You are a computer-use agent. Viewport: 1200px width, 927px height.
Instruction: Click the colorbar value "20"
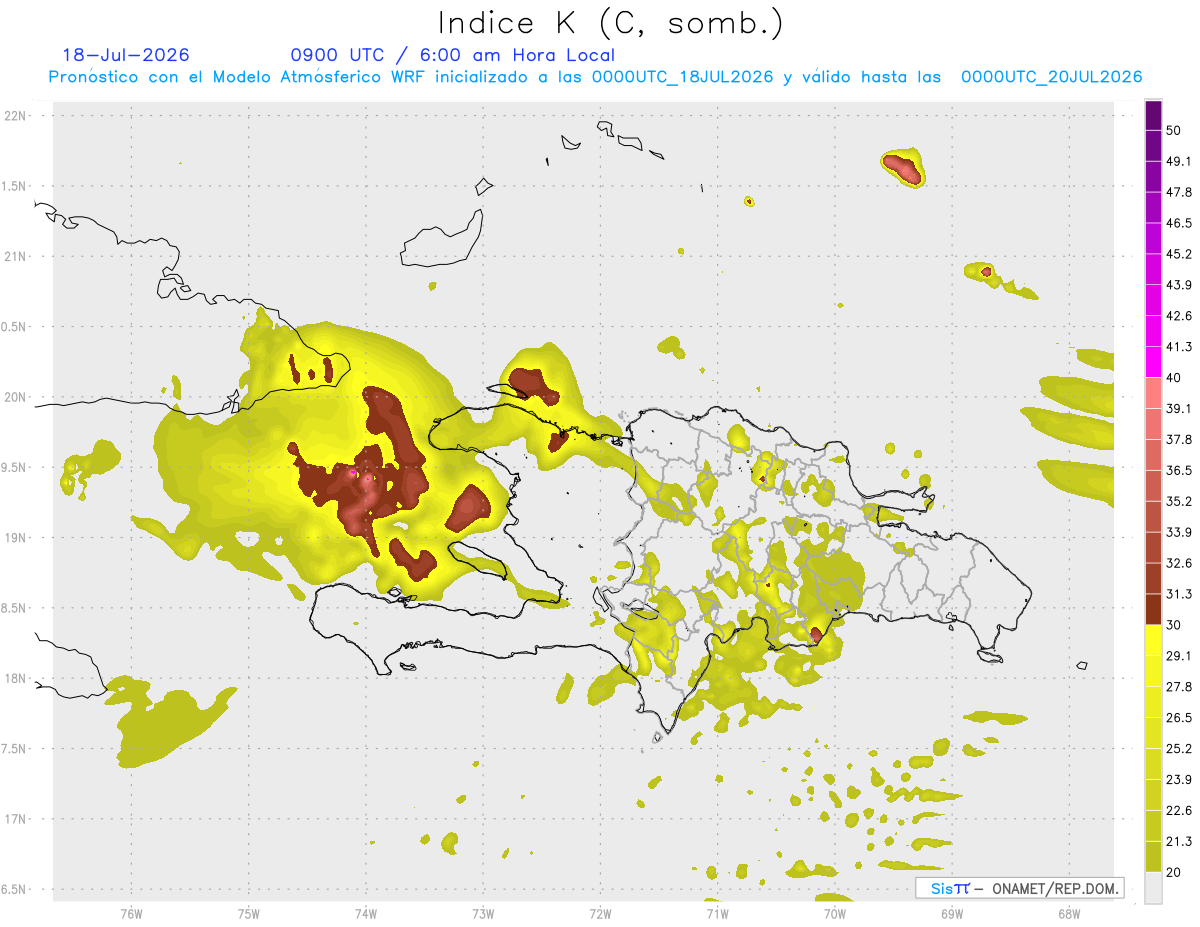[1174, 873]
